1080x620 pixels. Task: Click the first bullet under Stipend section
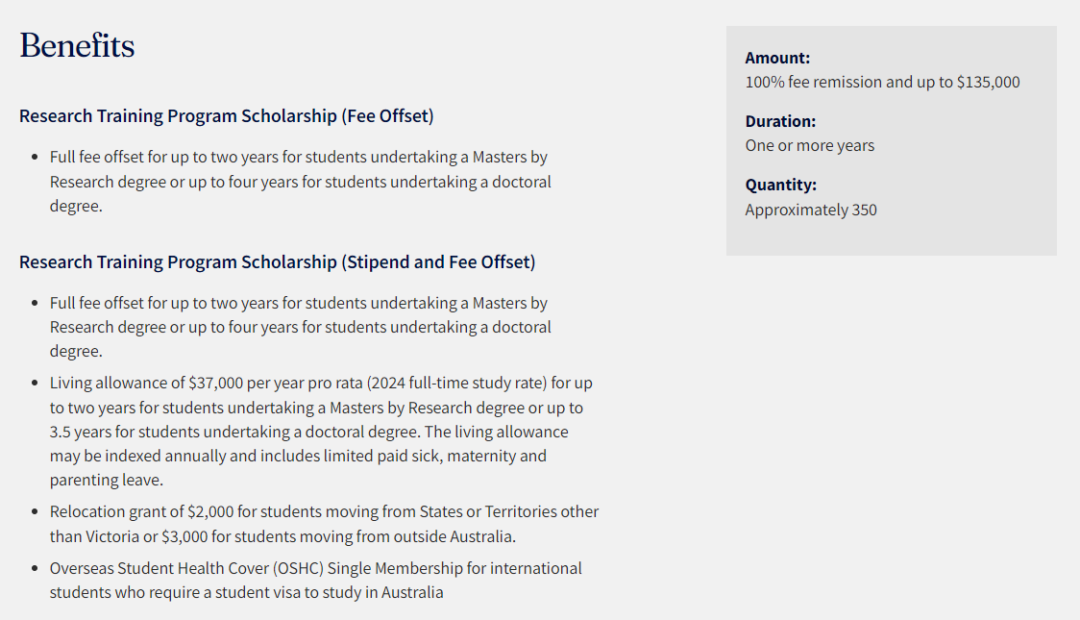[300, 327]
